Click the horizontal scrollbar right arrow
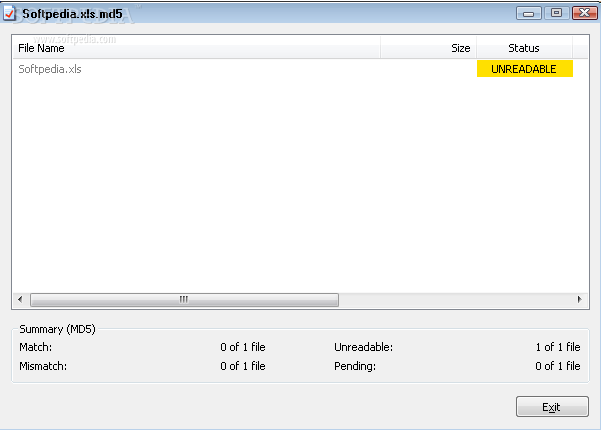This screenshot has height=430, width=601. [580, 299]
